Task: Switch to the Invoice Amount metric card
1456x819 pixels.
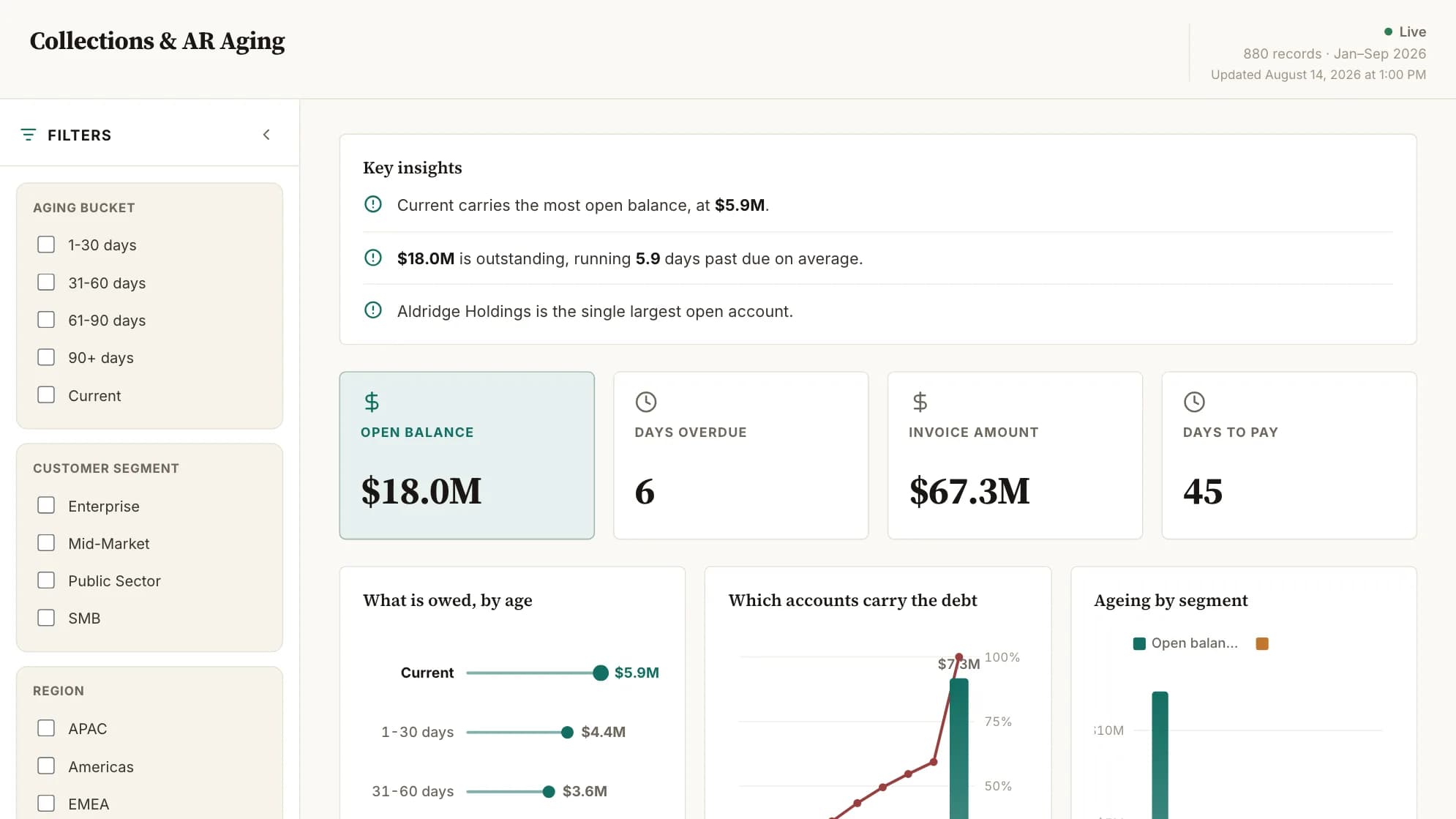Action: click(x=1015, y=455)
